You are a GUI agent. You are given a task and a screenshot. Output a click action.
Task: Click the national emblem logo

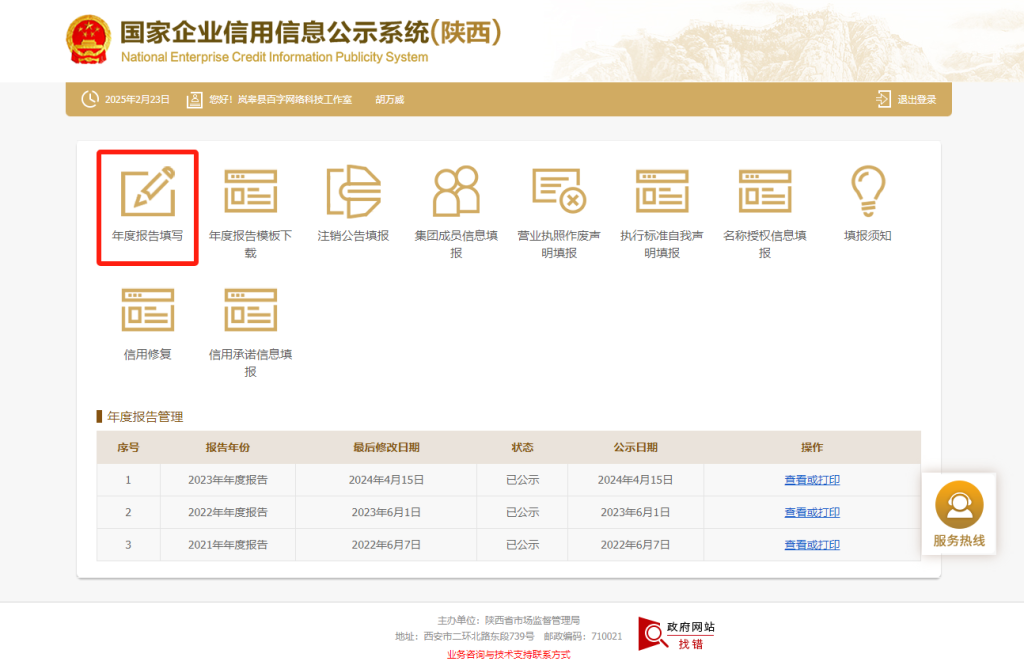point(89,41)
